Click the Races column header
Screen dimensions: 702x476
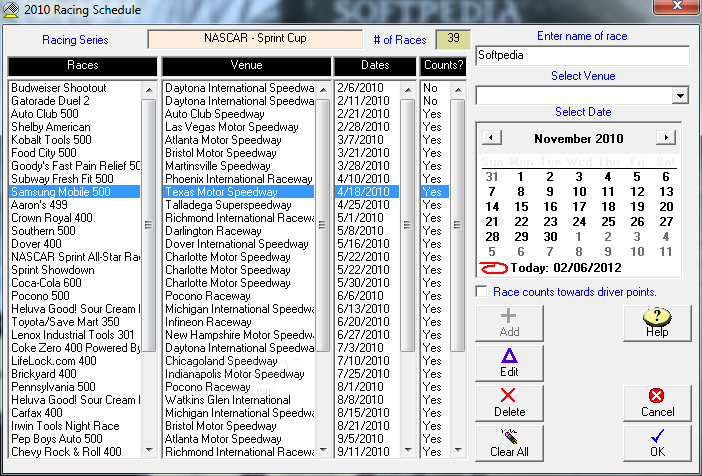[83, 65]
